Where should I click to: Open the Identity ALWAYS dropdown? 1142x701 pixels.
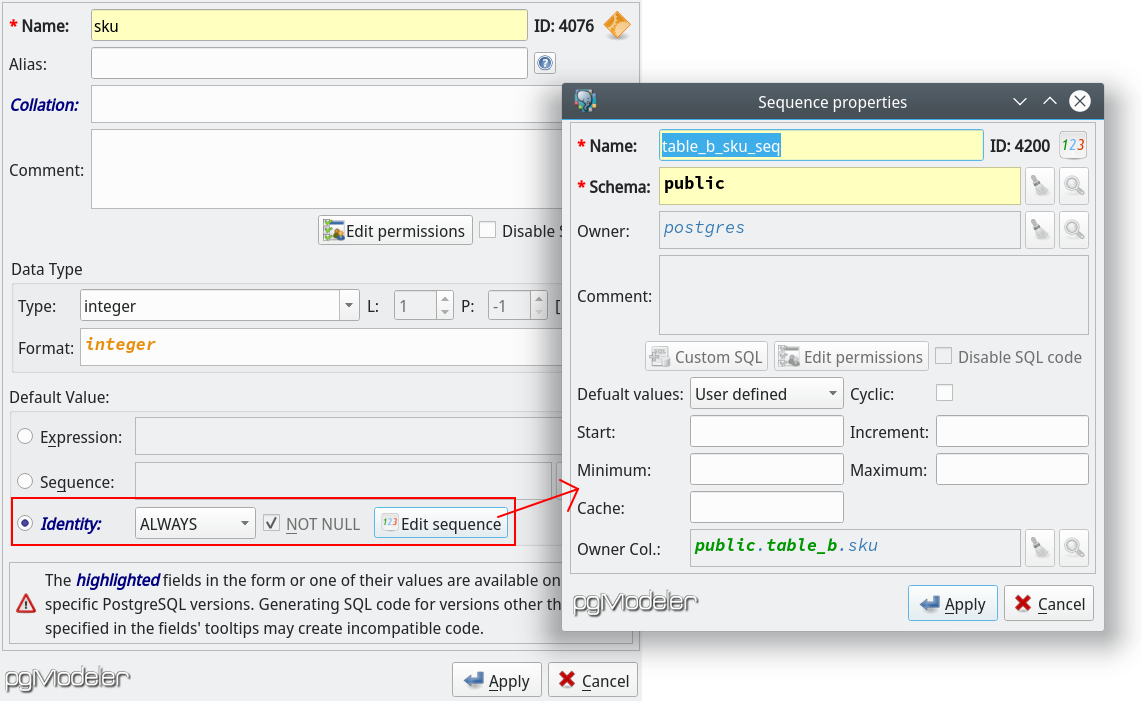[195, 523]
